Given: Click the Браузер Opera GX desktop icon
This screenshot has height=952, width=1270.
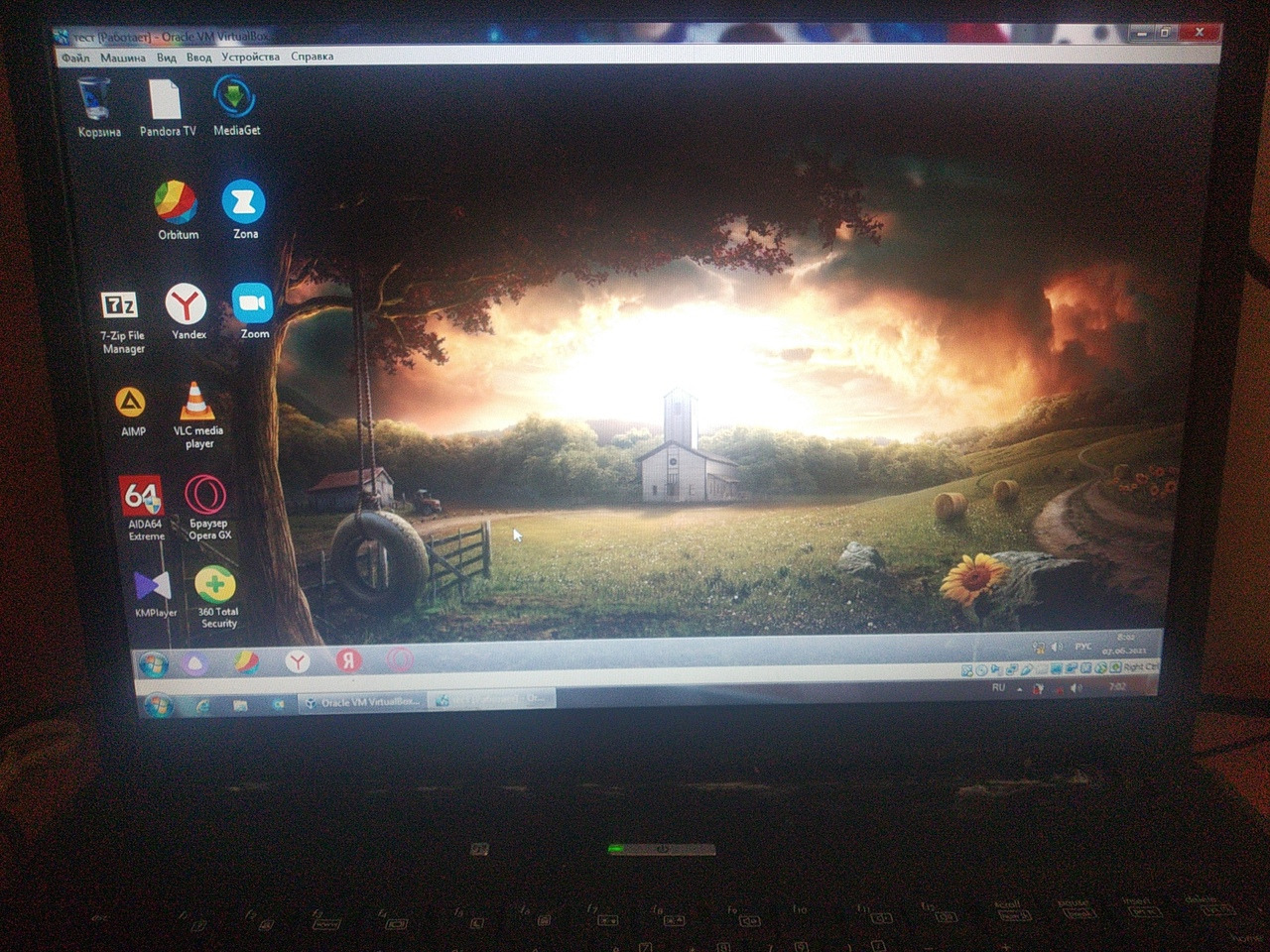Looking at the screenshot, I should tap(208, 508).
